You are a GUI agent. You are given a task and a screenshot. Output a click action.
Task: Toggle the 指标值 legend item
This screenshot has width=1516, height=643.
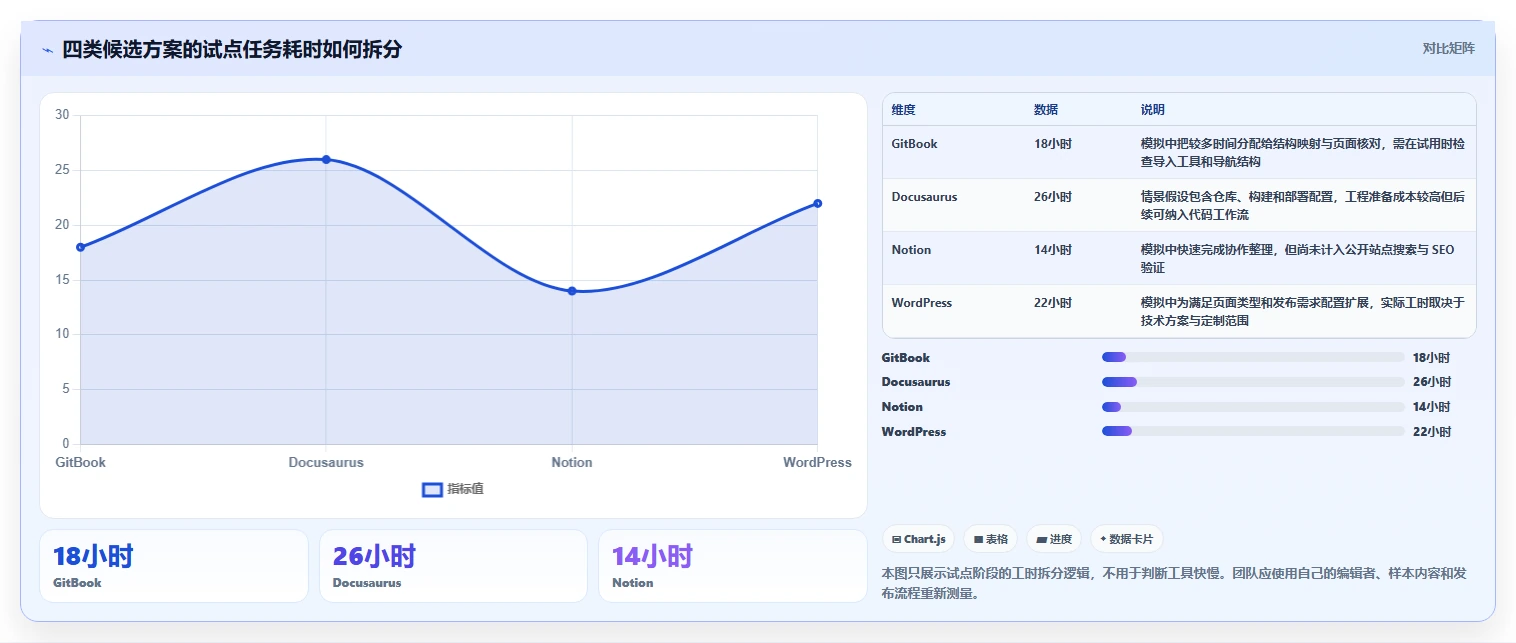[453, 489]
